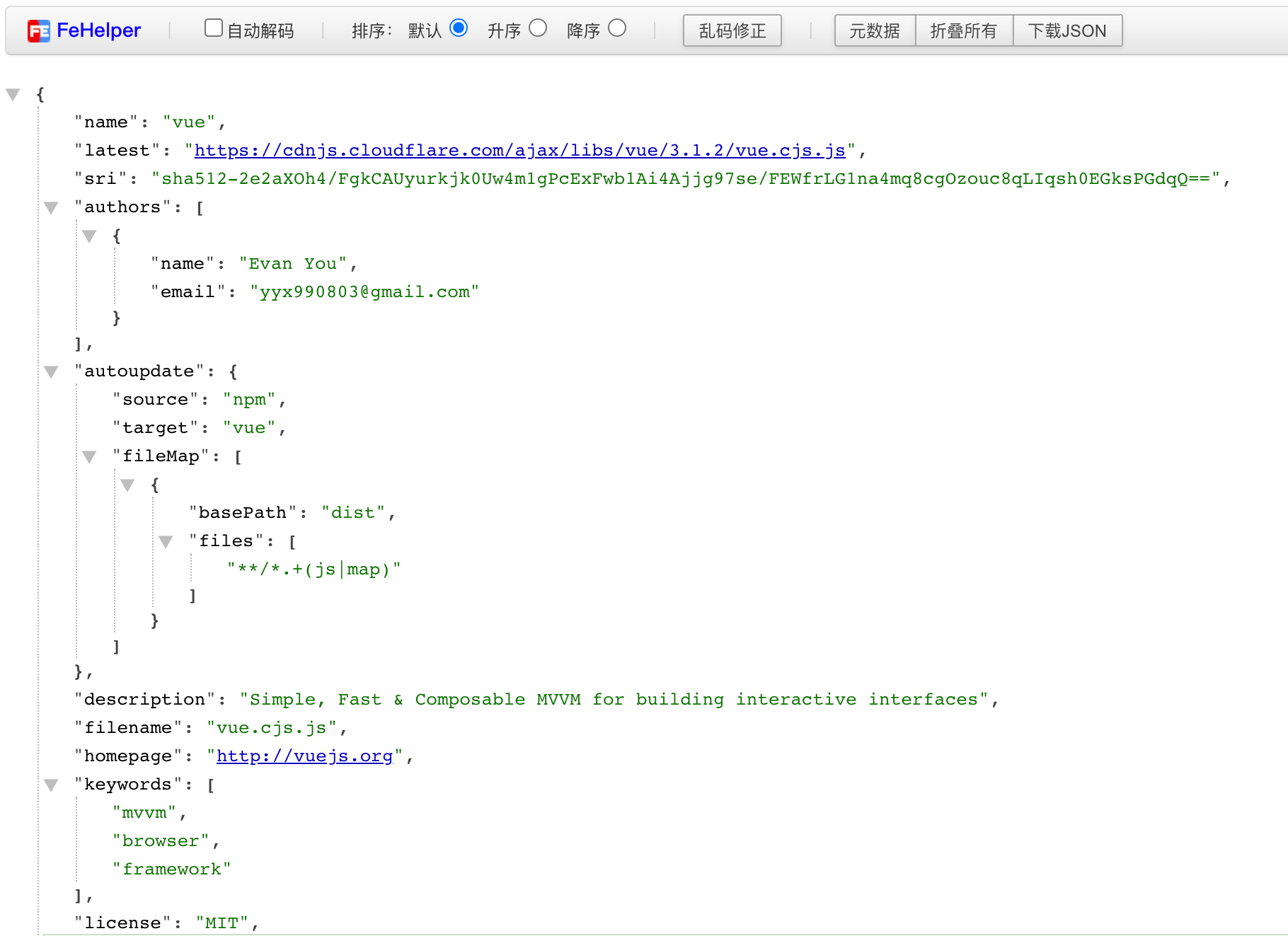1288x936 pixels.
Task: Click the "target" key
Action: pos(156,428)
